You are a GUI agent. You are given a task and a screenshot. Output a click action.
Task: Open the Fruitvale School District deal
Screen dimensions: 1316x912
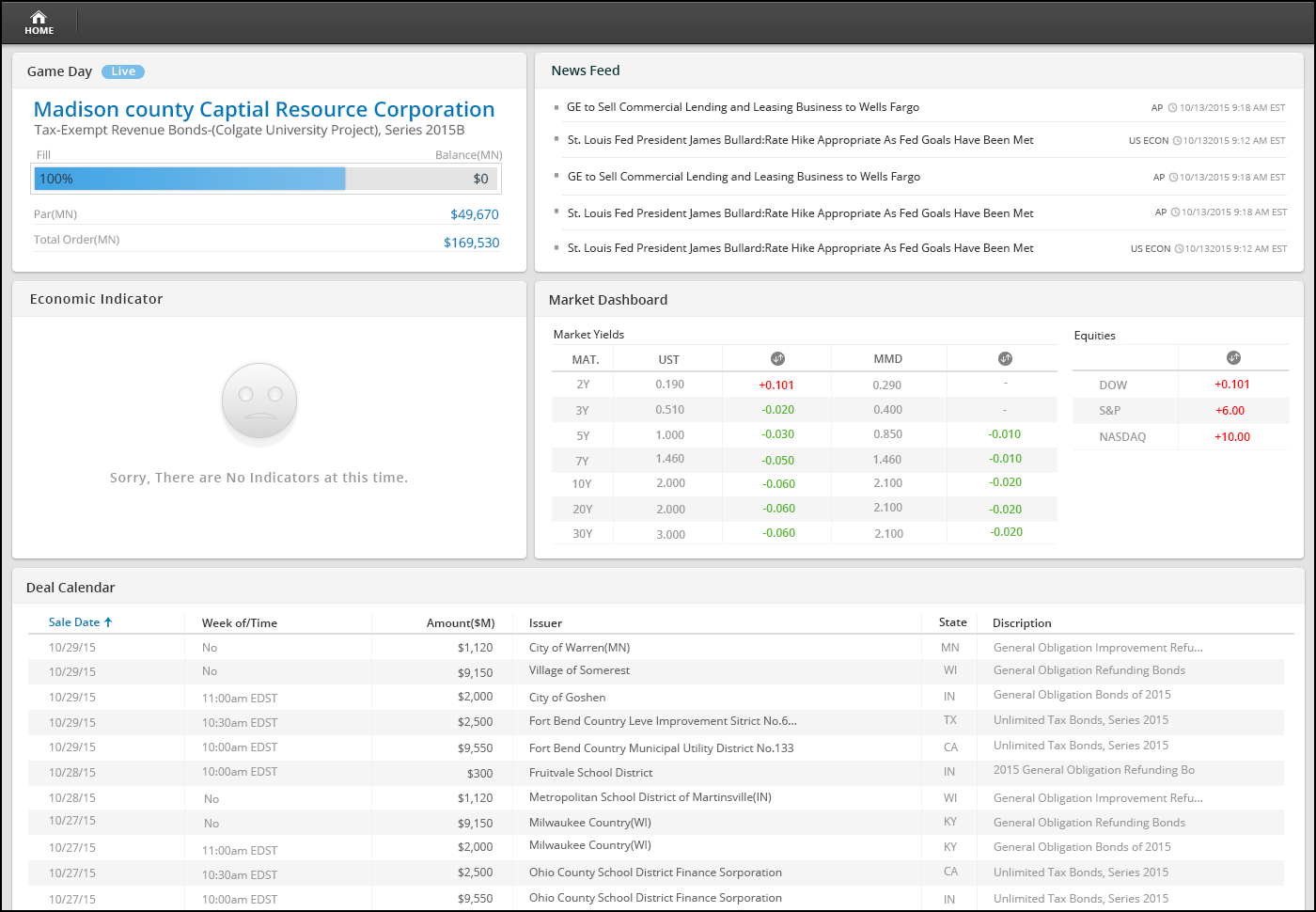tap(590, 773)
